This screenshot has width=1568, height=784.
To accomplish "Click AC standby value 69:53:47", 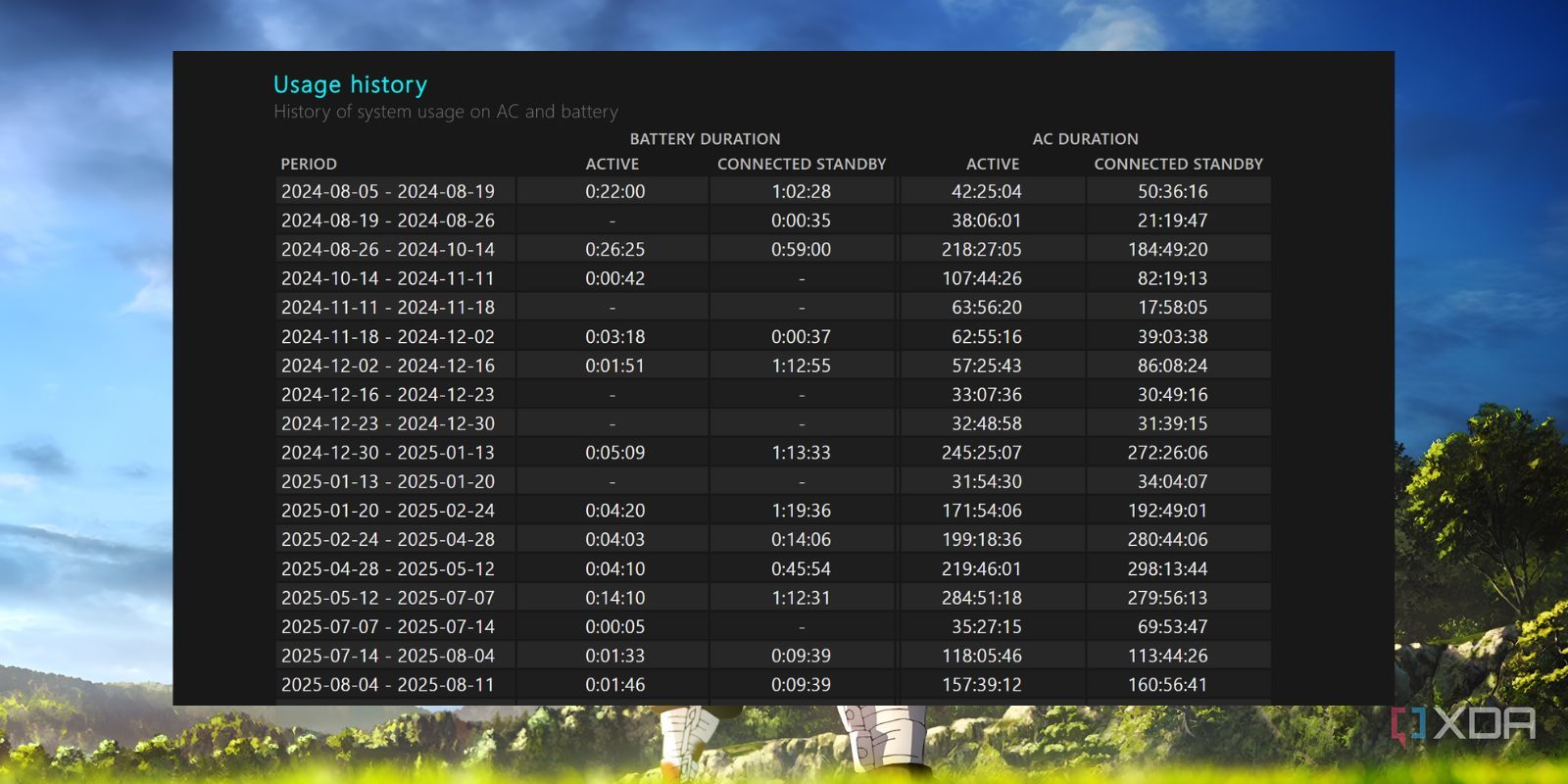I will click(1173, 626).
